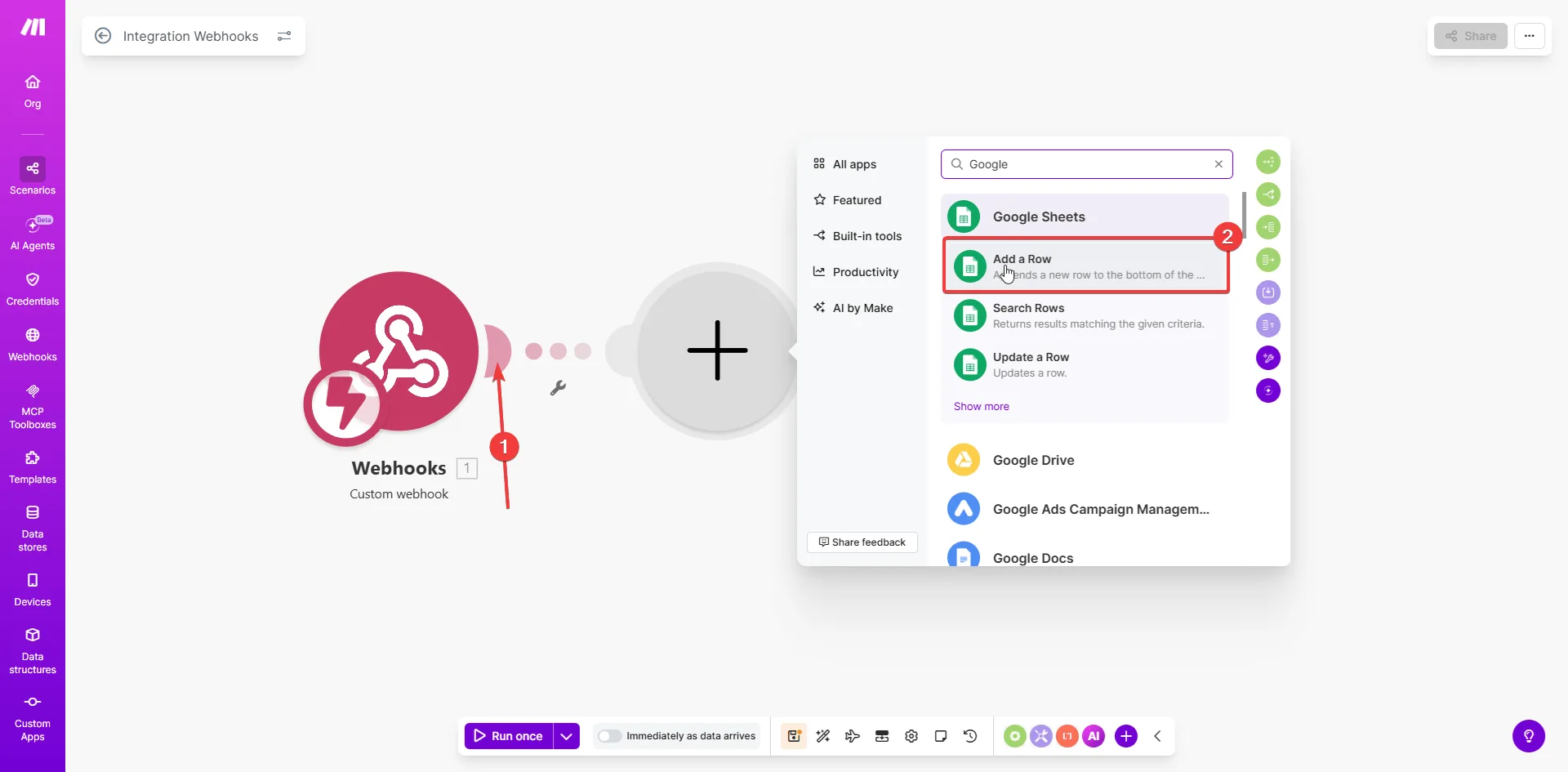
Task: Click the lavender text aggregator shortcut icon
Action: pos(1268,325)
